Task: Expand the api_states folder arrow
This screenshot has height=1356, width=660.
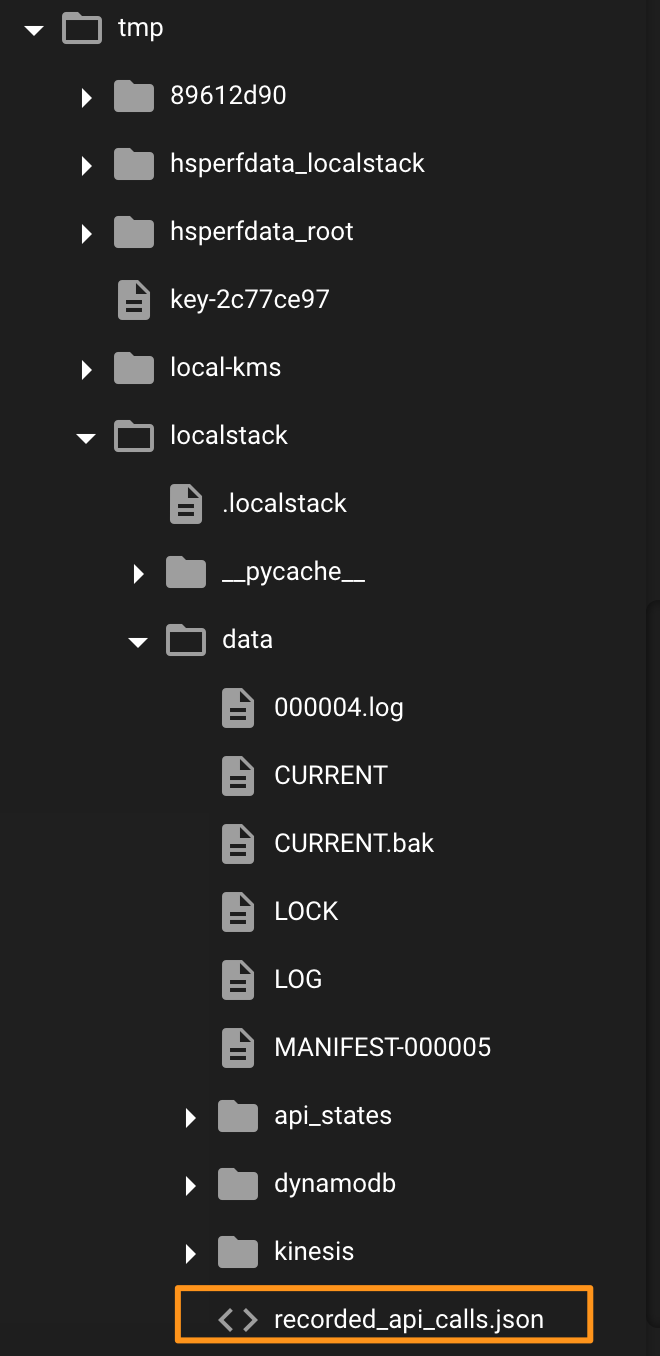Action: coord(191,1117)
